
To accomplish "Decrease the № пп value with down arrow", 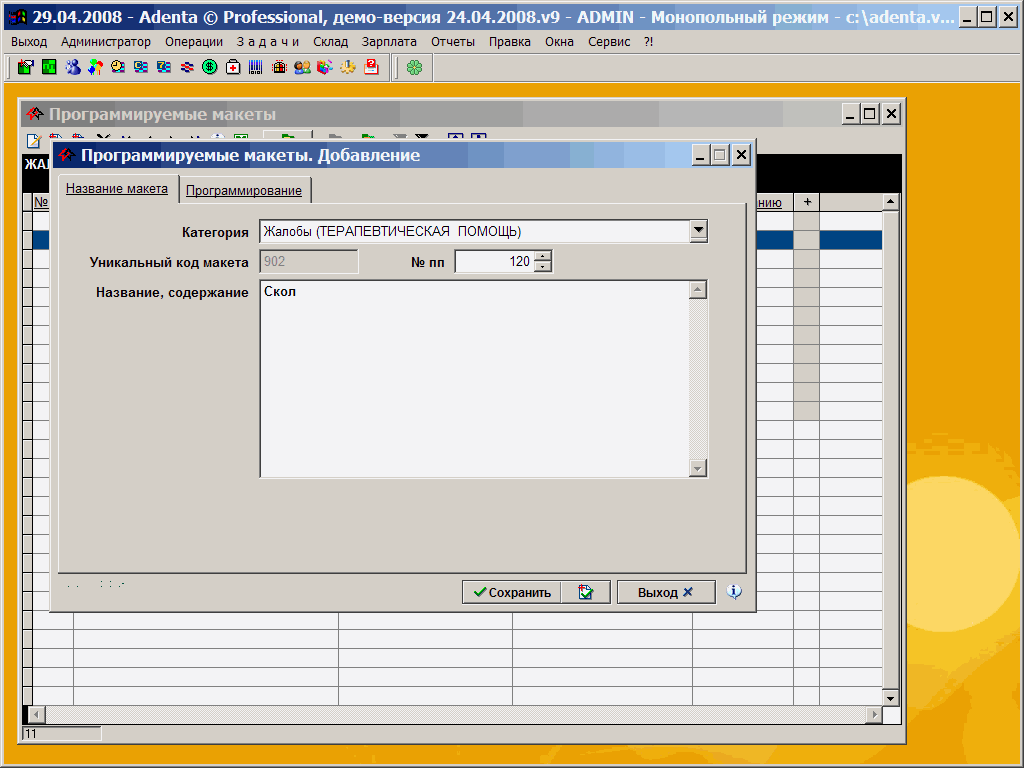I will coord(543,267).
